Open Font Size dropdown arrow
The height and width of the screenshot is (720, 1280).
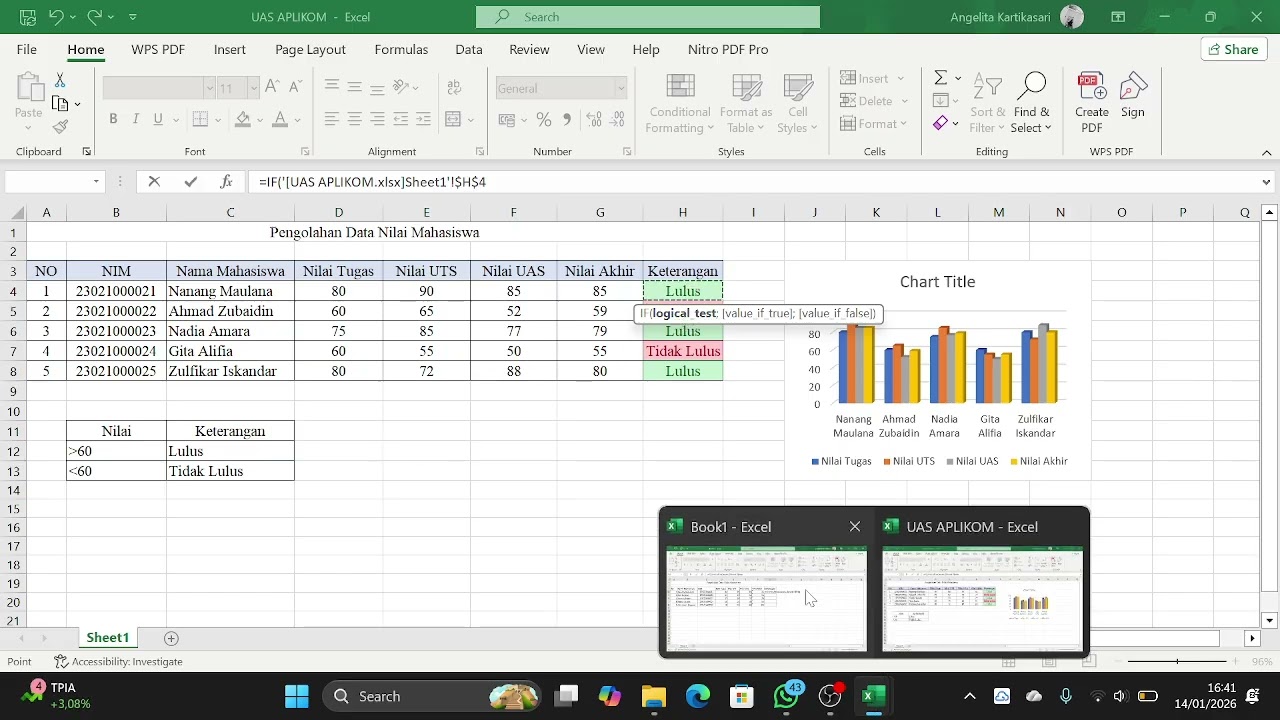[253, 88]
